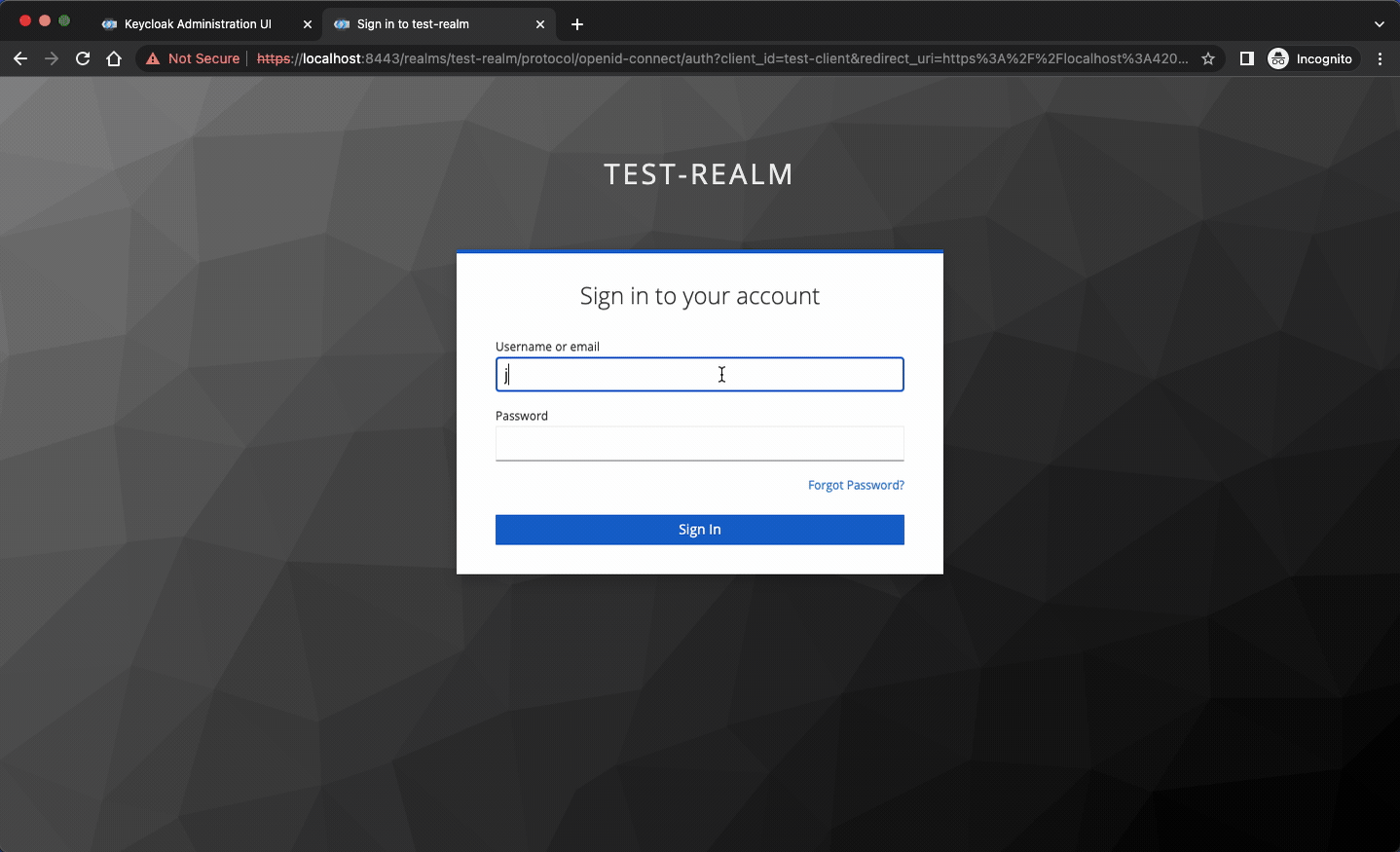Focus the Password input field

[x=699, y=443]
